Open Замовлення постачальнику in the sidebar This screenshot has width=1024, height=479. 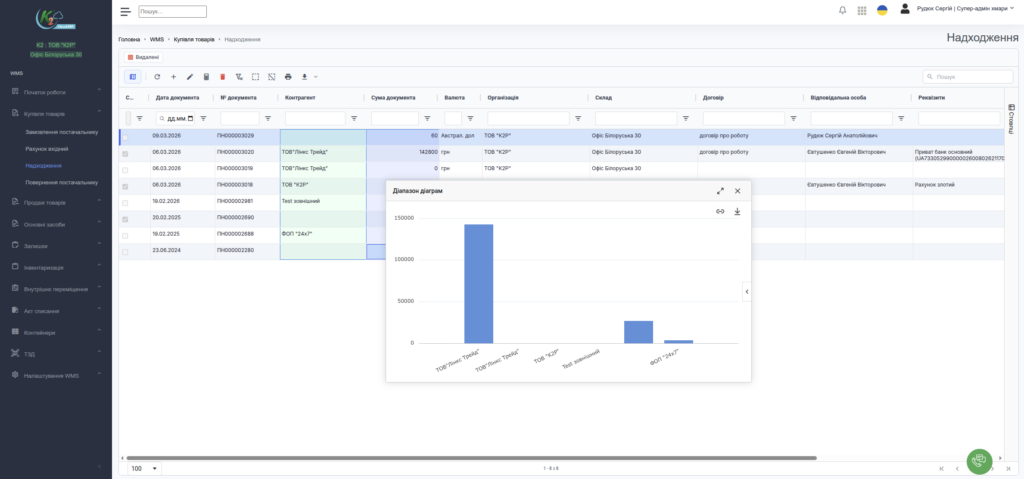(x=62, y=131)
